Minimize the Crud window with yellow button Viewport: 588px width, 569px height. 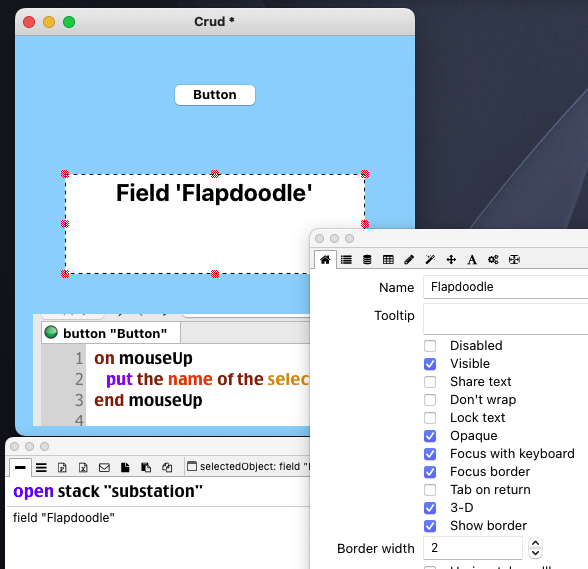tap(49, 22)
